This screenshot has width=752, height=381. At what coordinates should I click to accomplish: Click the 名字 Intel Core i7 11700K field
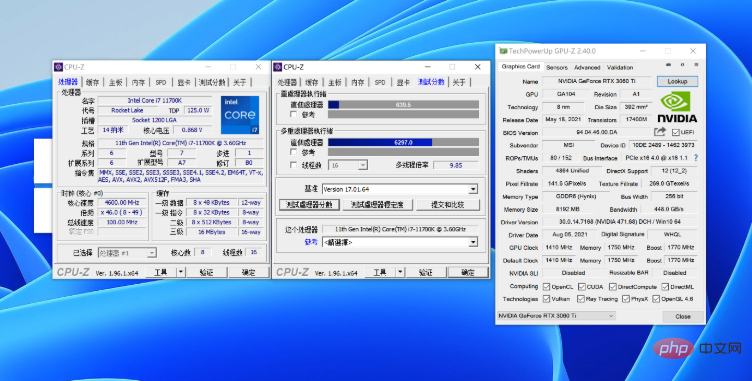[155, 100]
